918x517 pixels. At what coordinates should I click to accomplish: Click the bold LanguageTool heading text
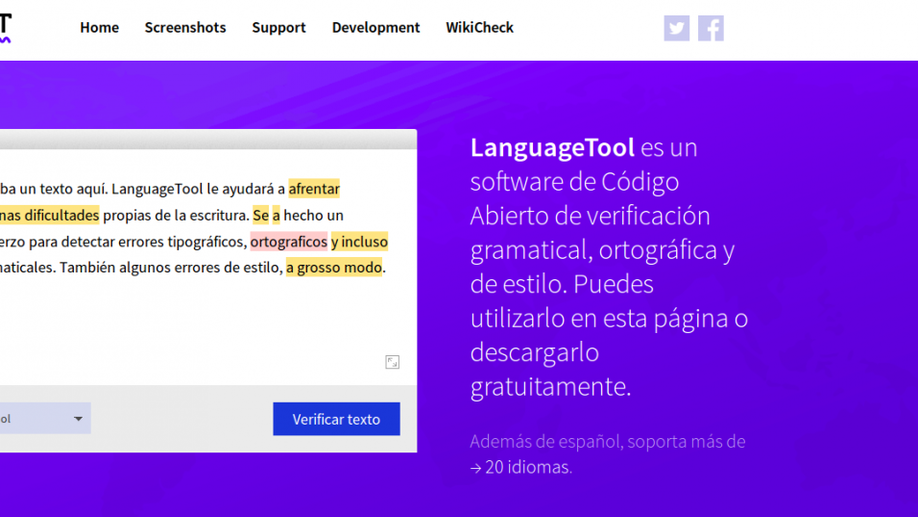(x=552, y=148)
